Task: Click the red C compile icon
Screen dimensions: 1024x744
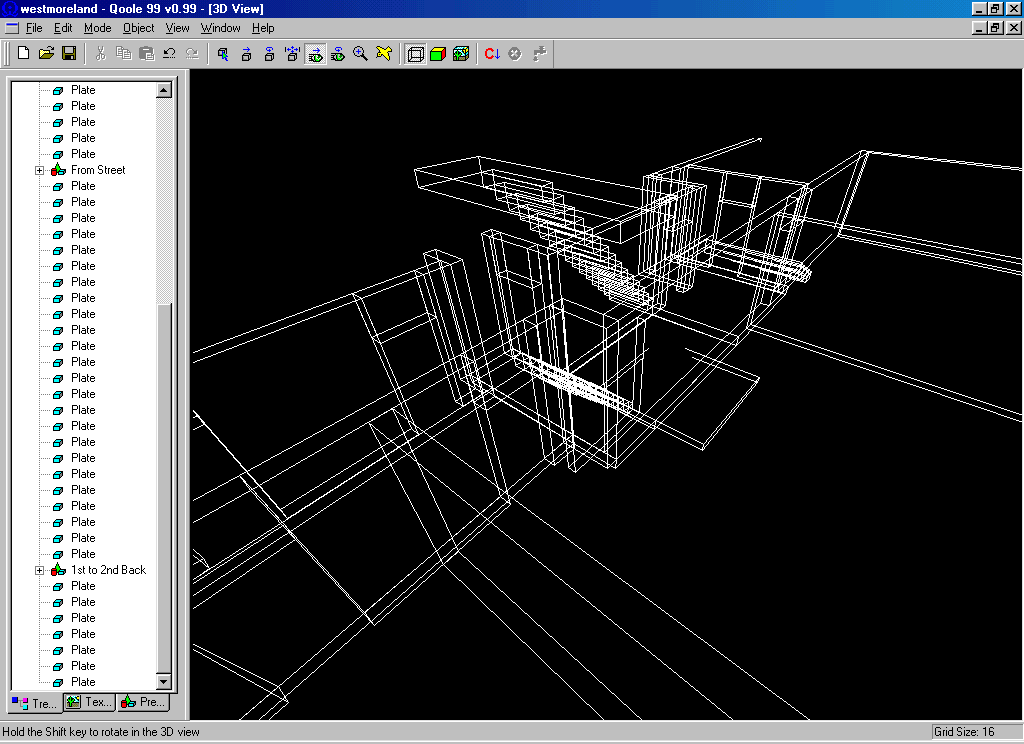Action: click(x=491, y=53)
